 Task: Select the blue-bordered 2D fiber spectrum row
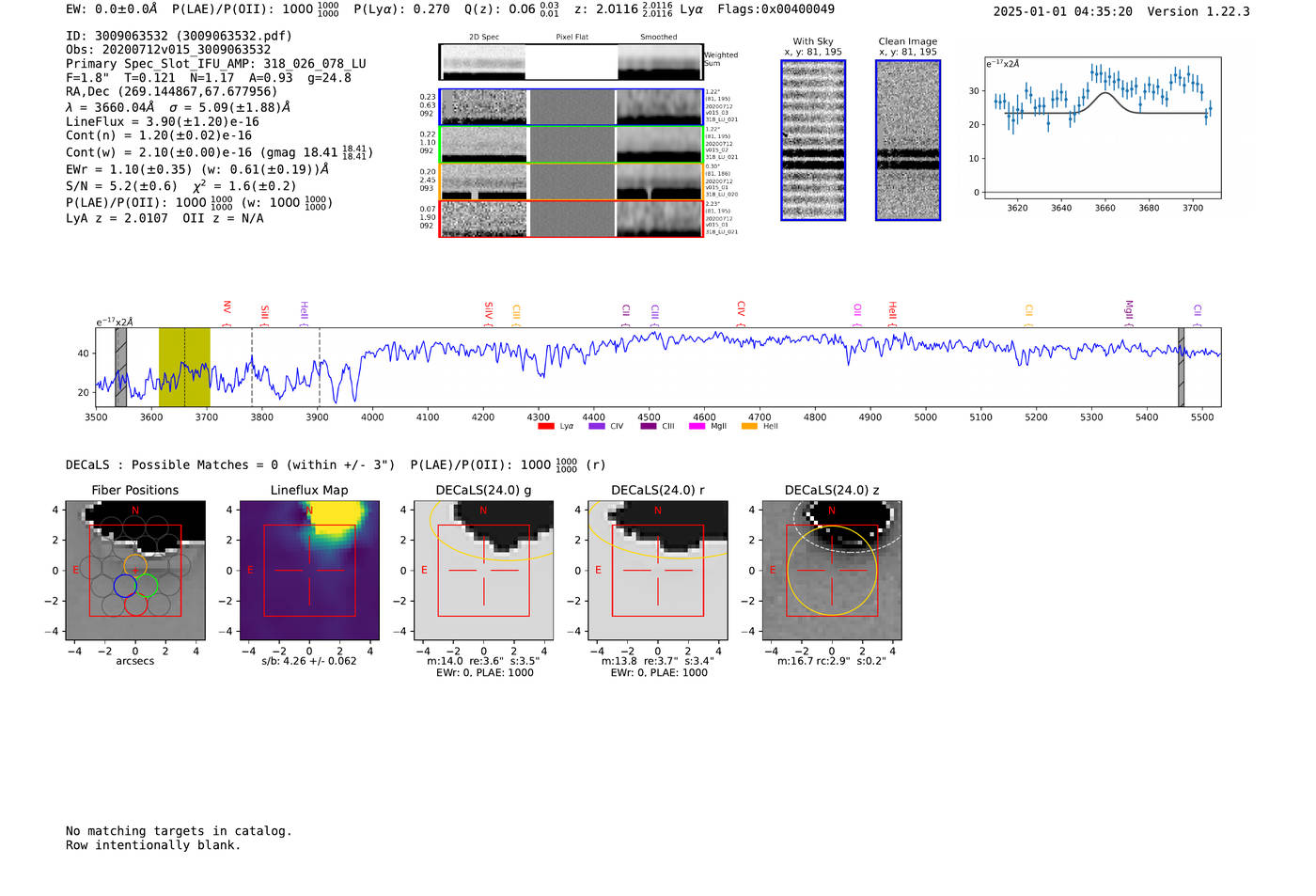571,107
